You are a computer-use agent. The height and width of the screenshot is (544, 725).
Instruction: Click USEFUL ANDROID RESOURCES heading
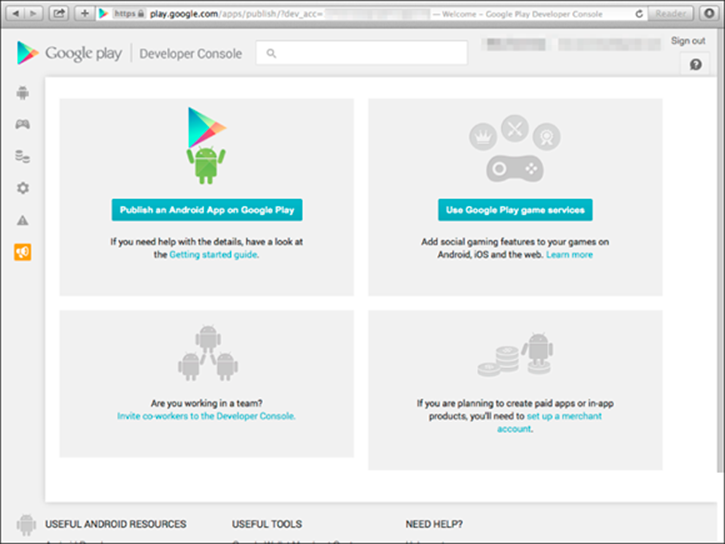[x=116, y=524]
